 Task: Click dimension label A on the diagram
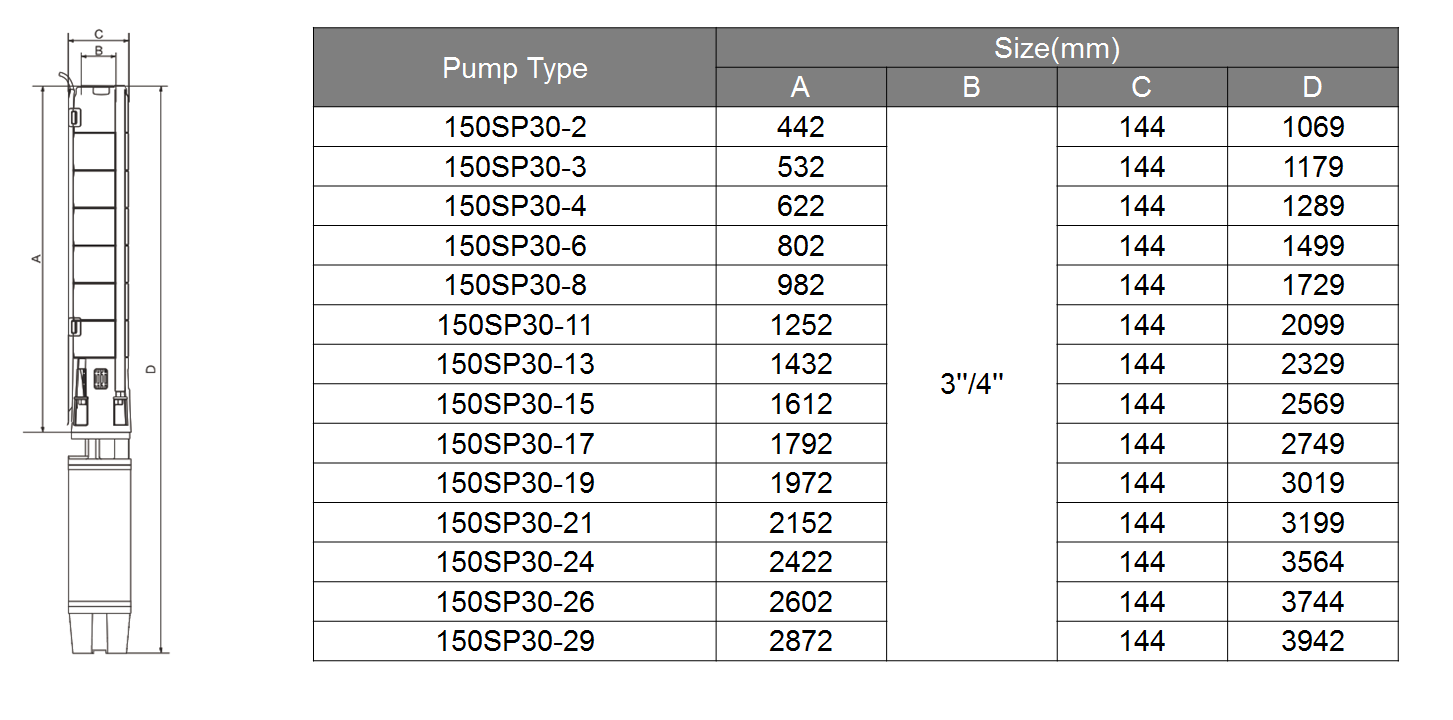36,259
